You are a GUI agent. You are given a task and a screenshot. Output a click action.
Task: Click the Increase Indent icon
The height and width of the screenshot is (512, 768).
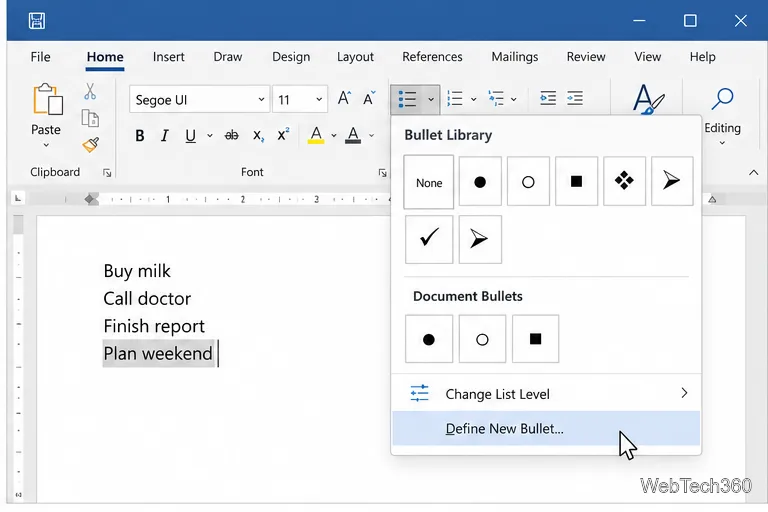[575, 98]
